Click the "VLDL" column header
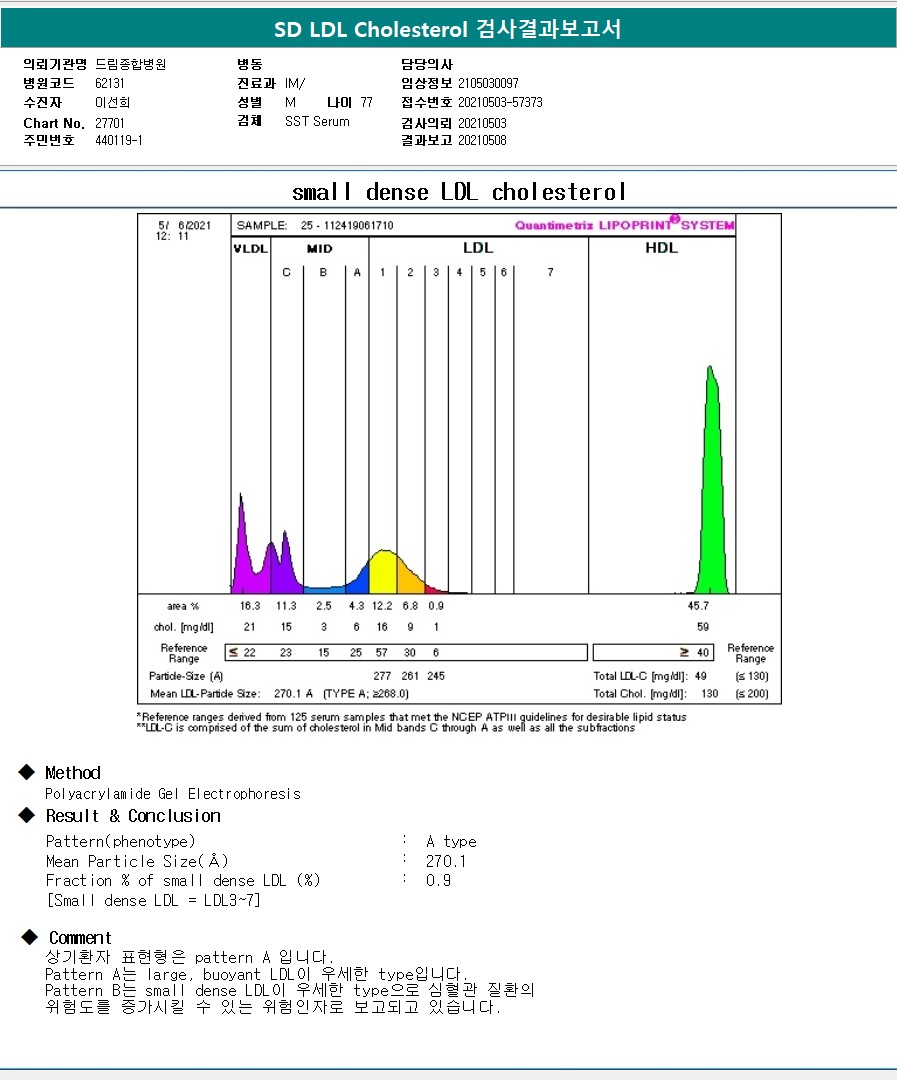This screenshot has width=897, height=1080. 250,249
